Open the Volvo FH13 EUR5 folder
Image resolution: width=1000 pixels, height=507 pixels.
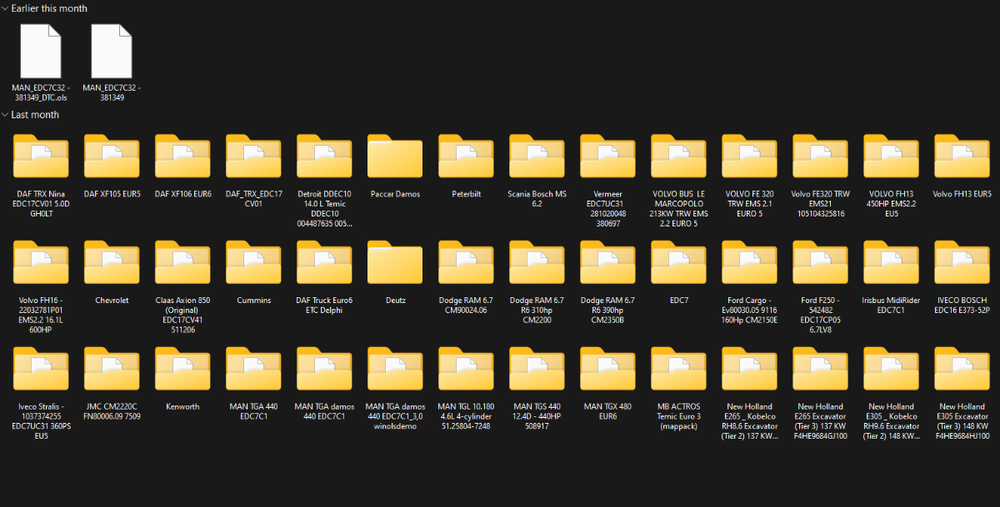coord(962,156)
